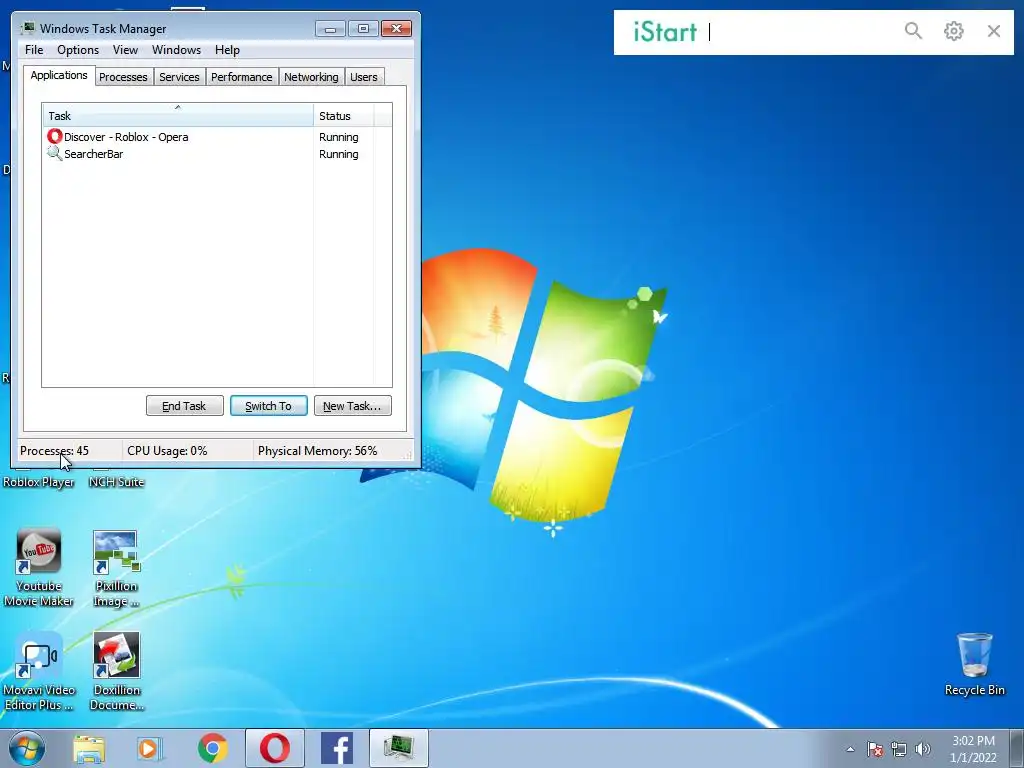Open Facebook taskbar icon
Screen dimensions: 1024x768
pos(337,748)
